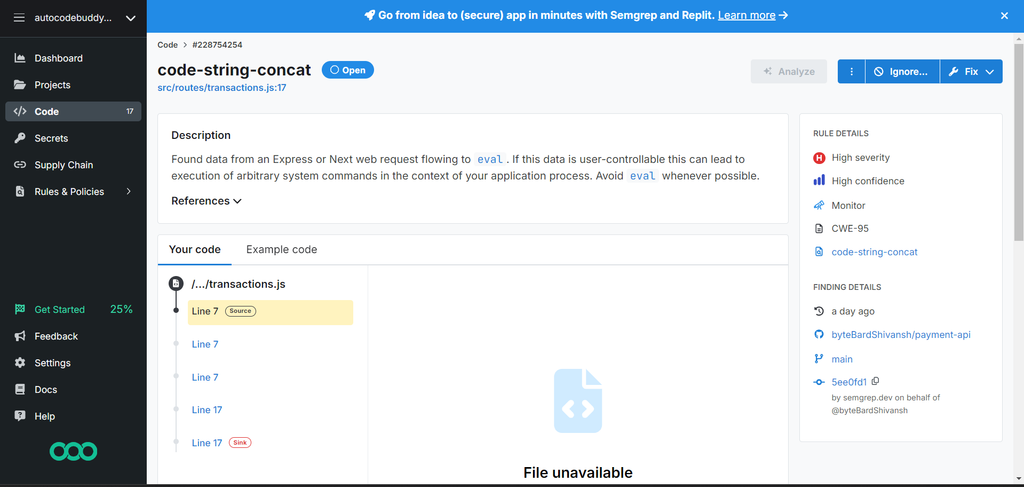Click the Analyze button

tap(789, 72)
